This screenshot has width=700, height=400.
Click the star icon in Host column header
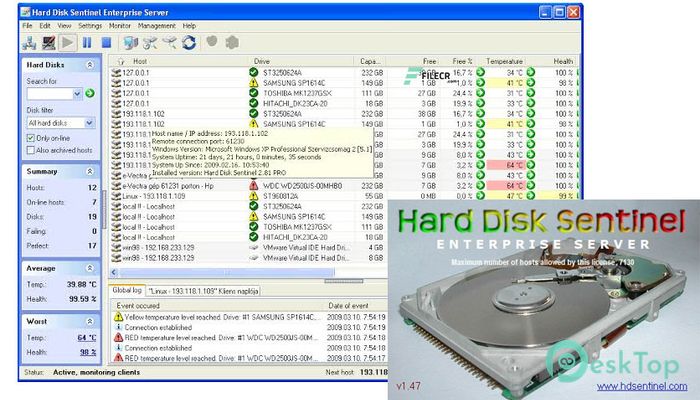click(x=121, y=62)
